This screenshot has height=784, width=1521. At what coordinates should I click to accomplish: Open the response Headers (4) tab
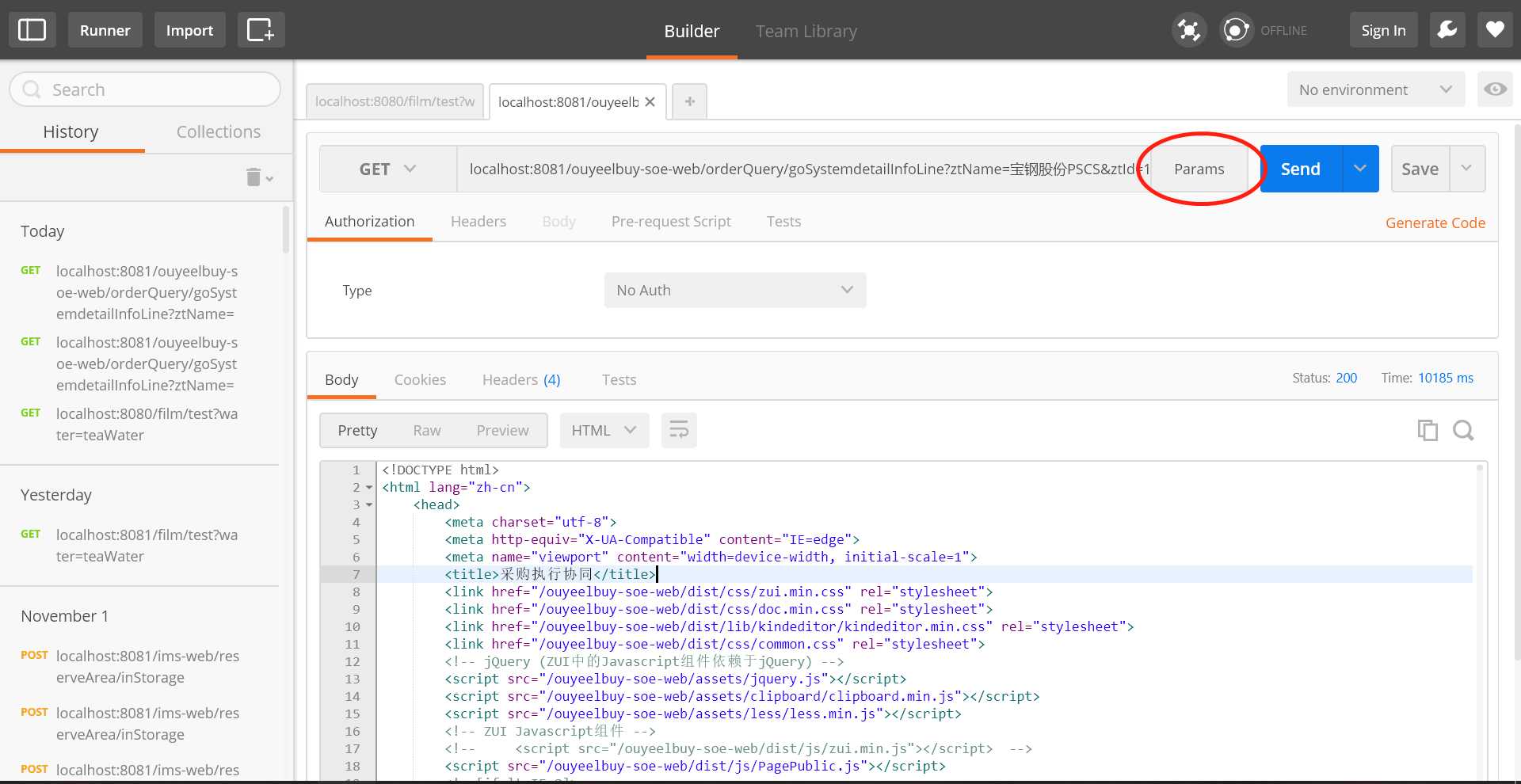[521, 380]
